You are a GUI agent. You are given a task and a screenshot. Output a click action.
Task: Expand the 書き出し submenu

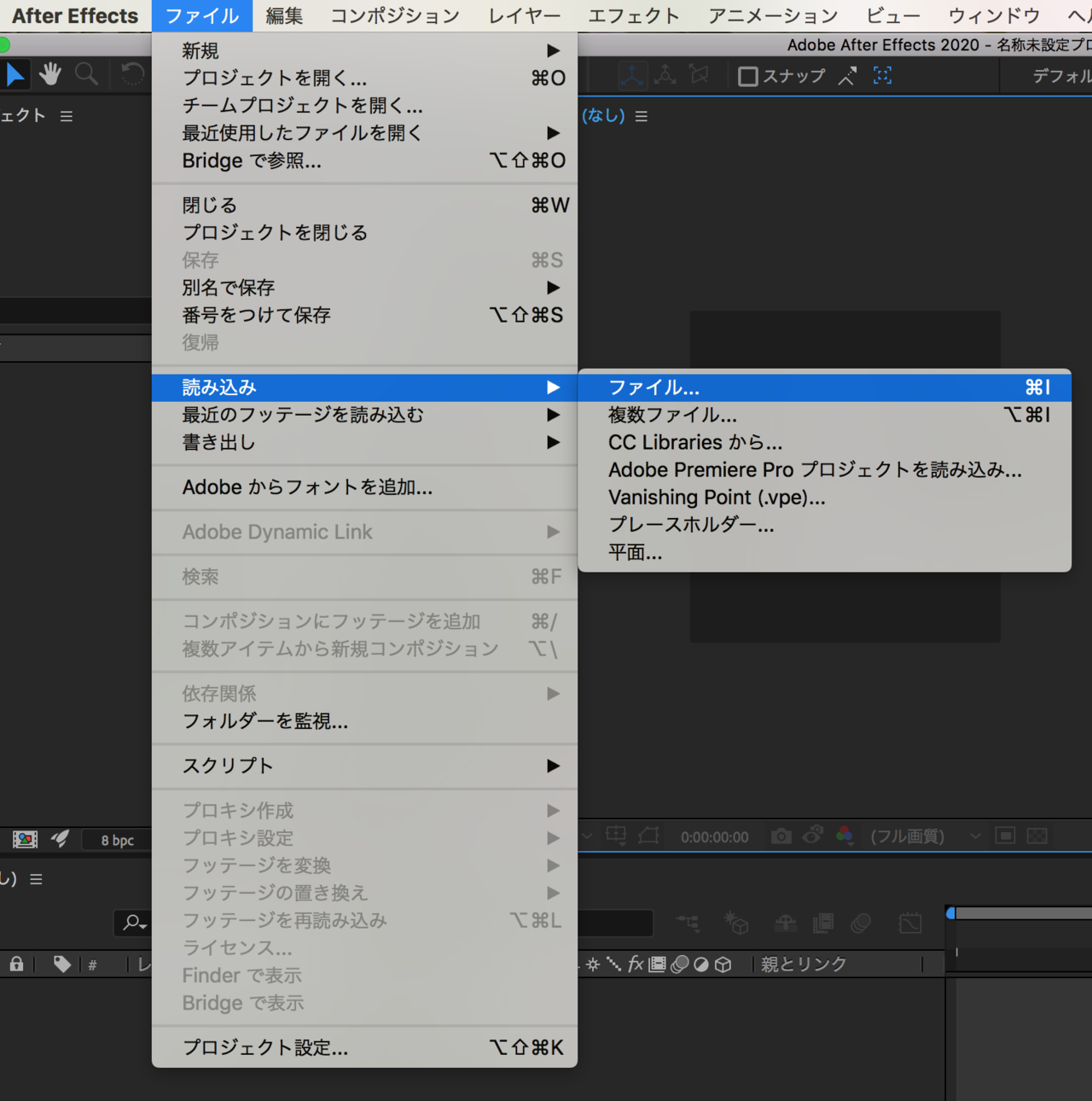pos(364,442)
